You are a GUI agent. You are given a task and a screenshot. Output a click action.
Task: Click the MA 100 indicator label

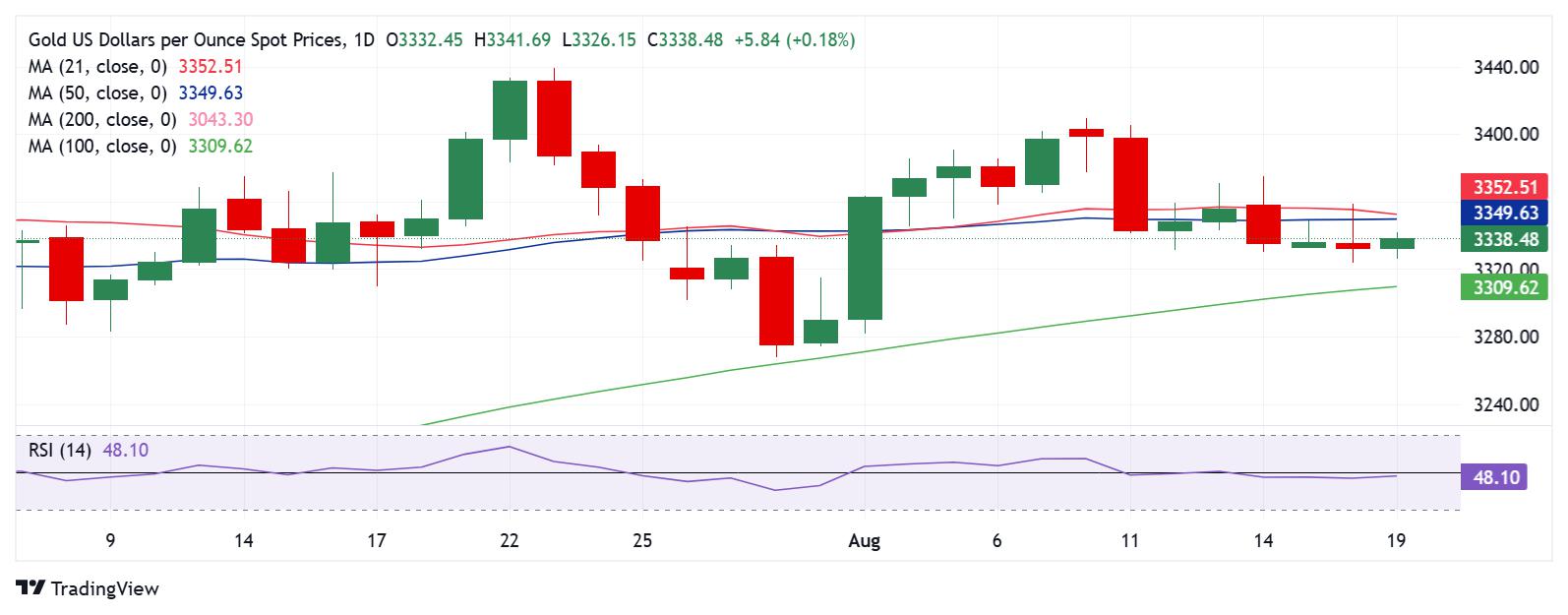tap(141, 147)
